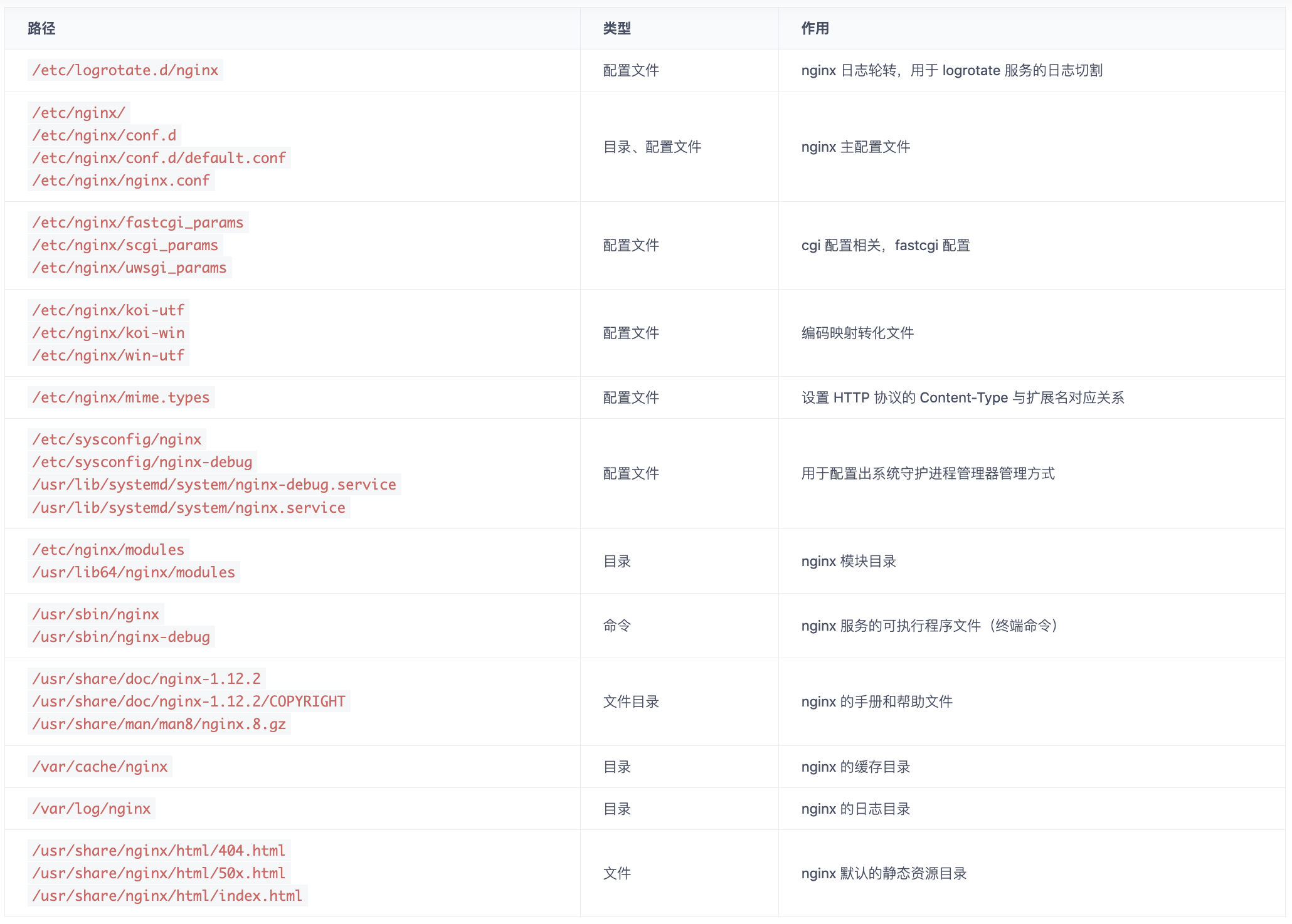Click the '目录、配置文件' type cell
This screenshot has height=924, width=1292.
point(652,147)
